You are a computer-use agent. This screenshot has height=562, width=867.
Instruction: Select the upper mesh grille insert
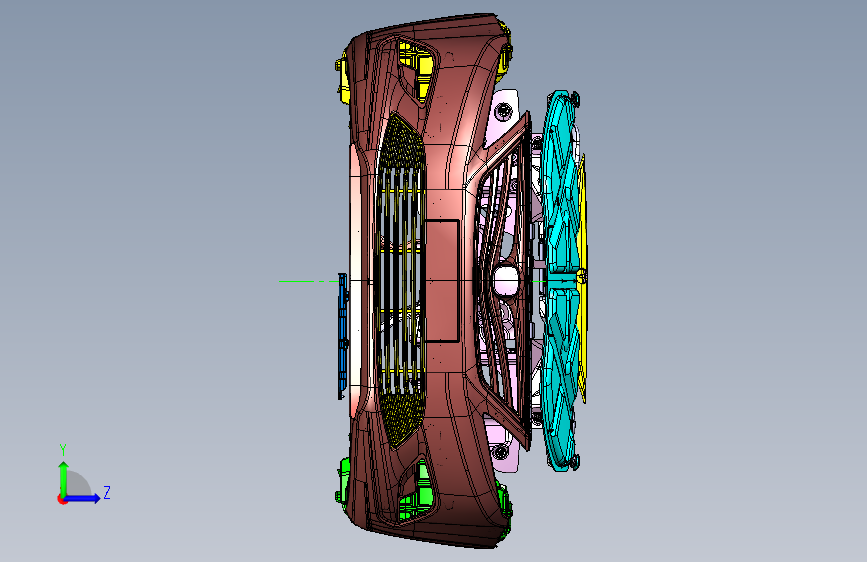click(x=403, y=143)
